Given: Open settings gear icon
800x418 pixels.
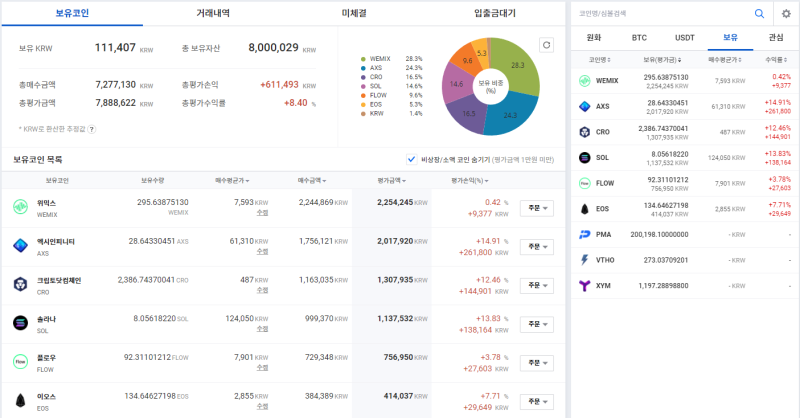Looking at the screenshot, I should click(786, 14).
